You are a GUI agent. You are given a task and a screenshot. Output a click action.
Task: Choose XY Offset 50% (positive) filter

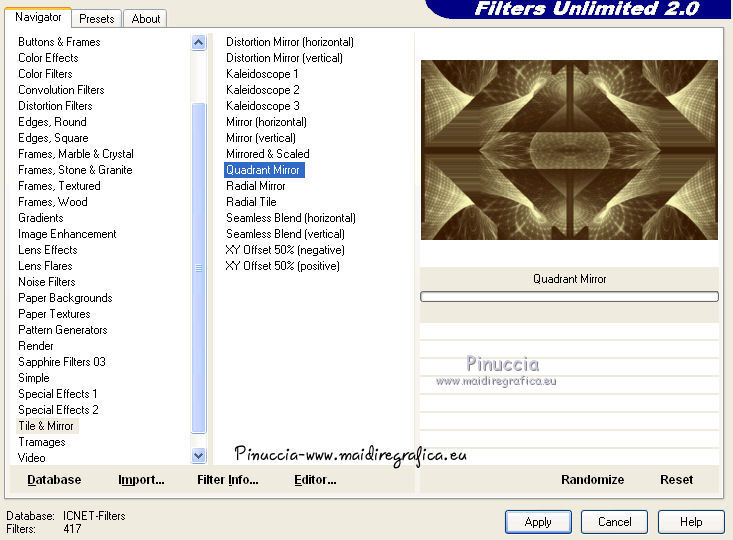pos(282,266)
